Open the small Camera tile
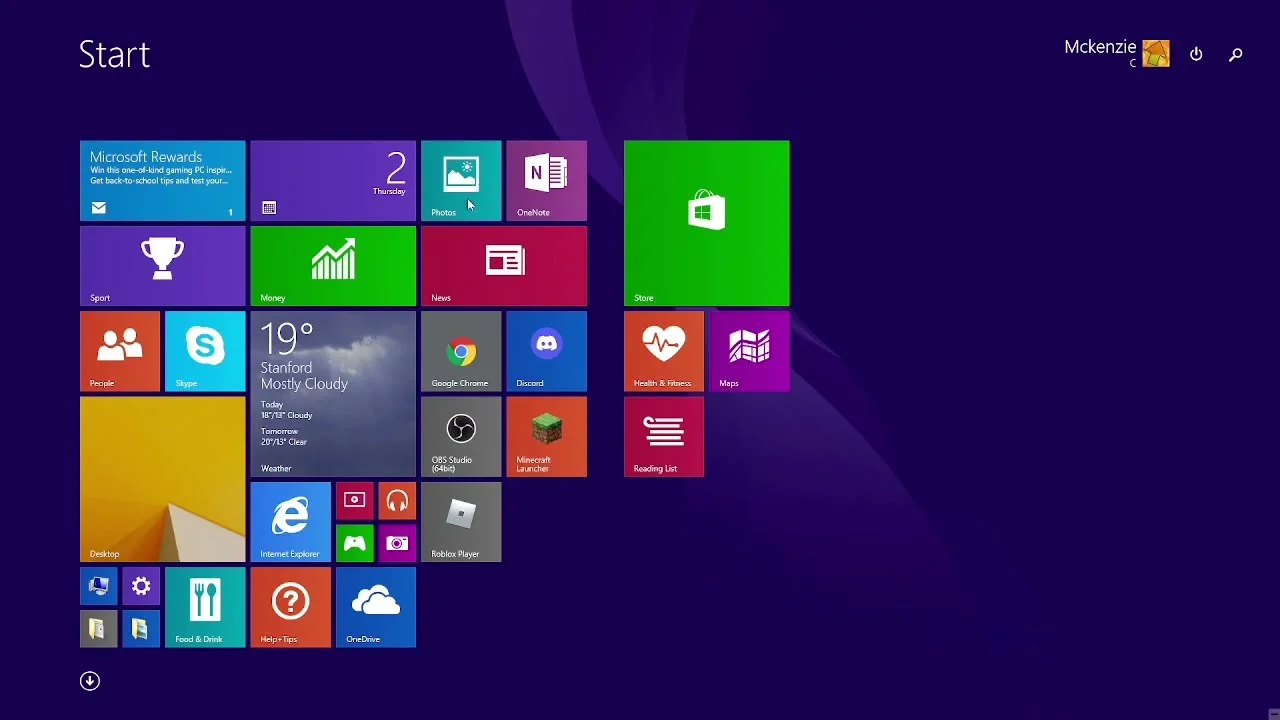1280x720 pixels. point(397,543)
